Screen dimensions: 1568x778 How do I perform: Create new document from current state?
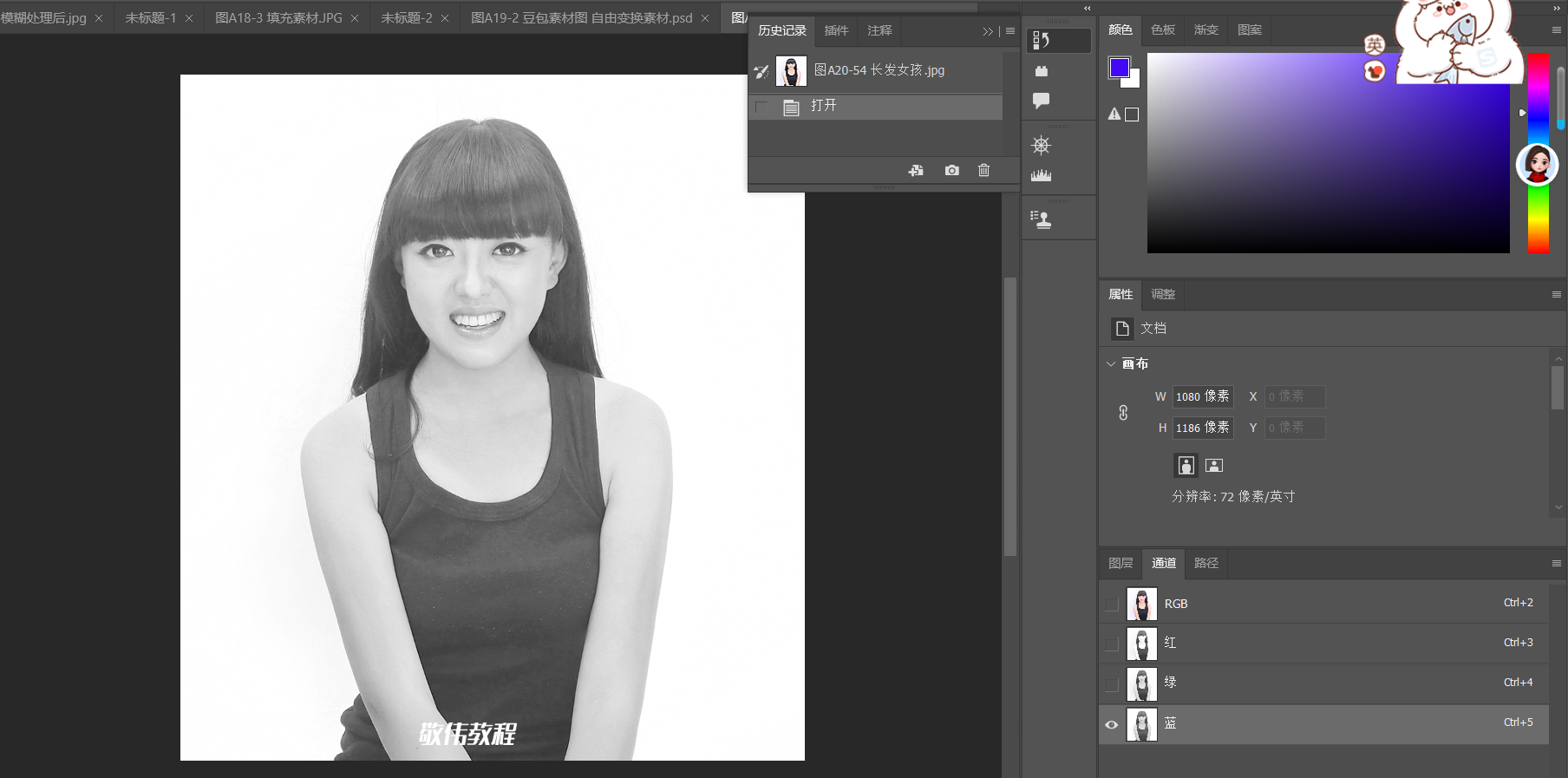pyautogui.click(x=916, y=170)
